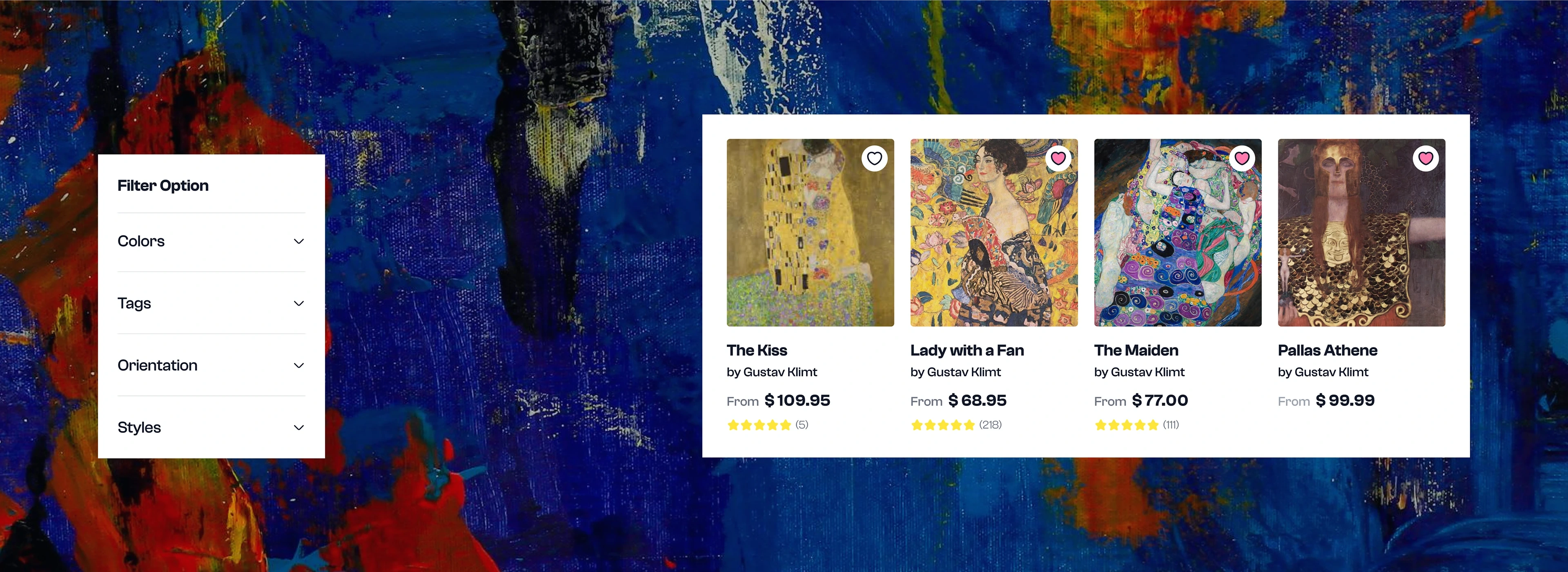Image resolution: width=1568 pixels, height=572 pixels.
Task: Expand the Tags filter chevron
Action: click(299, 303)
